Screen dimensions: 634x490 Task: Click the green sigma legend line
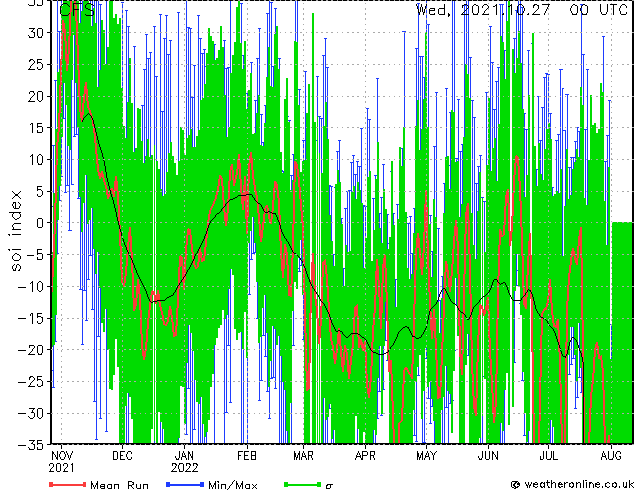[302, 484]
